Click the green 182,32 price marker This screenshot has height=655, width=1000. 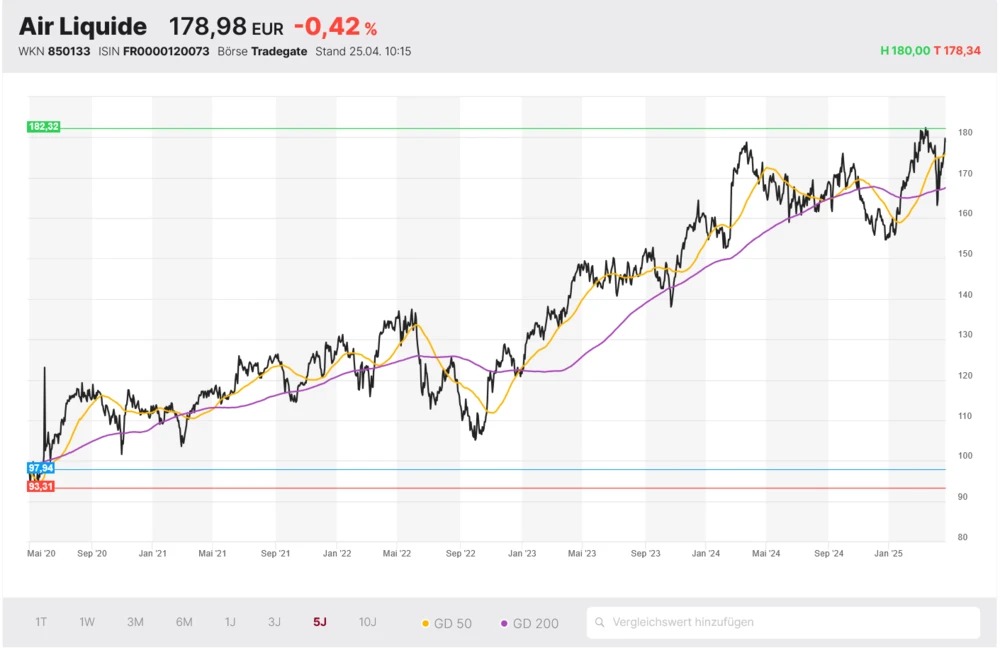(x=42, y=126)
